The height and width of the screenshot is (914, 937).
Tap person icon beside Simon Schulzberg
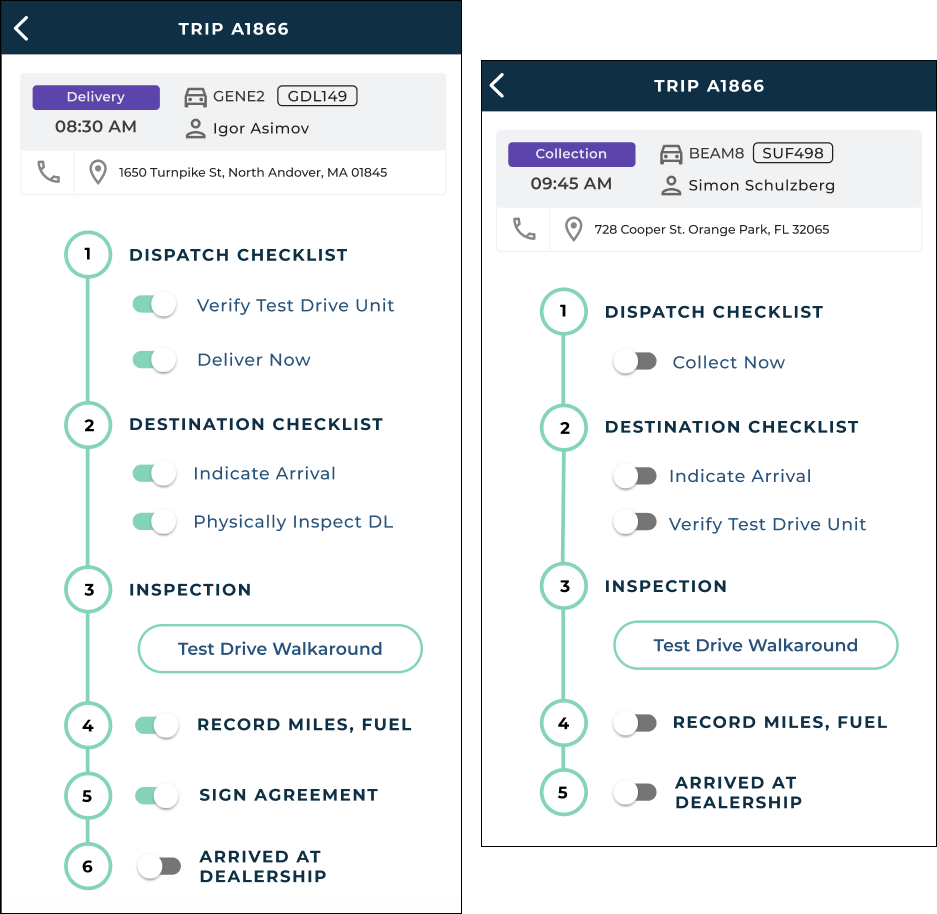(x=672, y=185)
